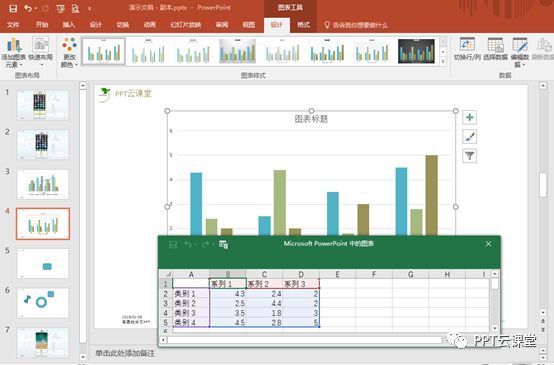
Task: Select column E header in data sheet
Action: (337, 275)
